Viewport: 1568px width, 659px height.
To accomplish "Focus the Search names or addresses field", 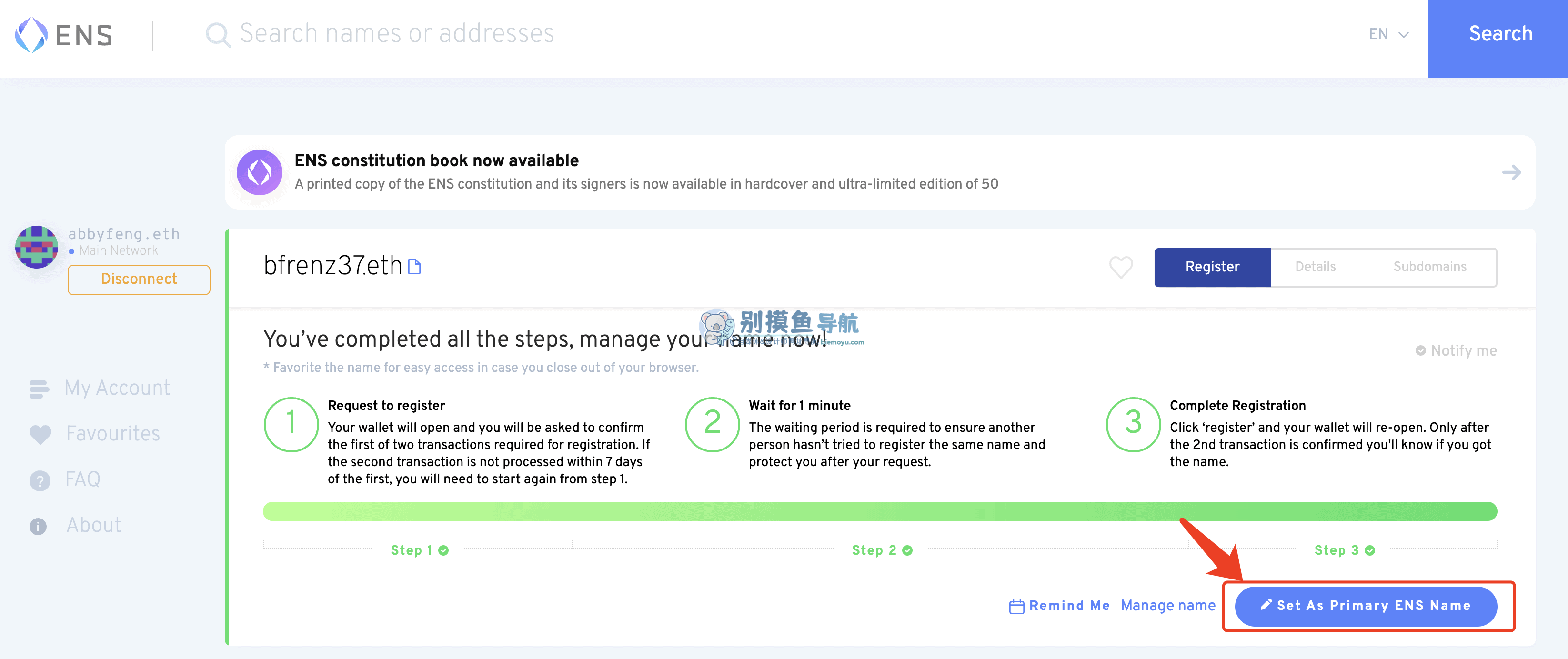I will [x=397, y=34].
